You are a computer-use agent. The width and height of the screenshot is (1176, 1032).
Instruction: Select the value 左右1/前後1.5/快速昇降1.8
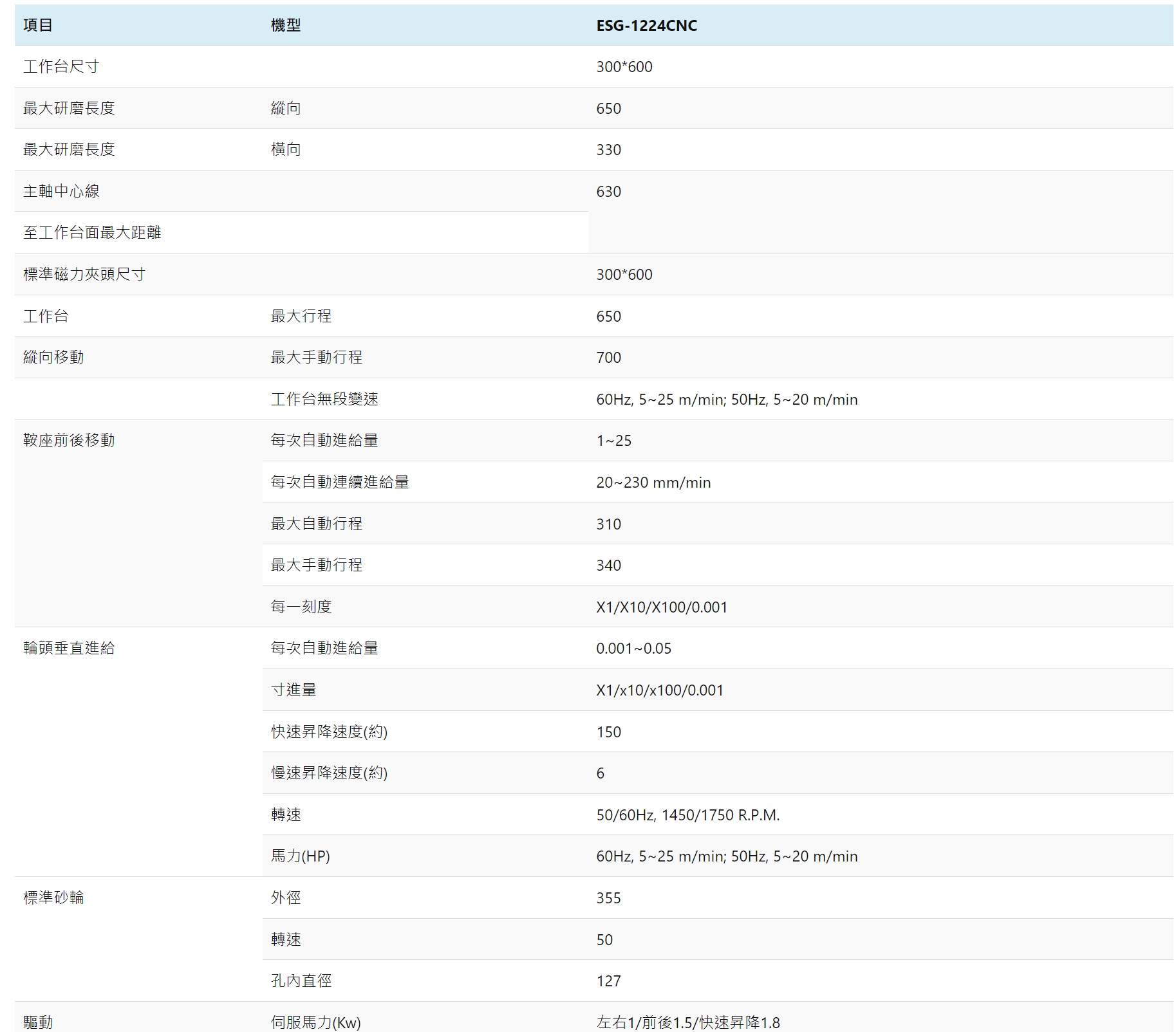point(687,1022)
